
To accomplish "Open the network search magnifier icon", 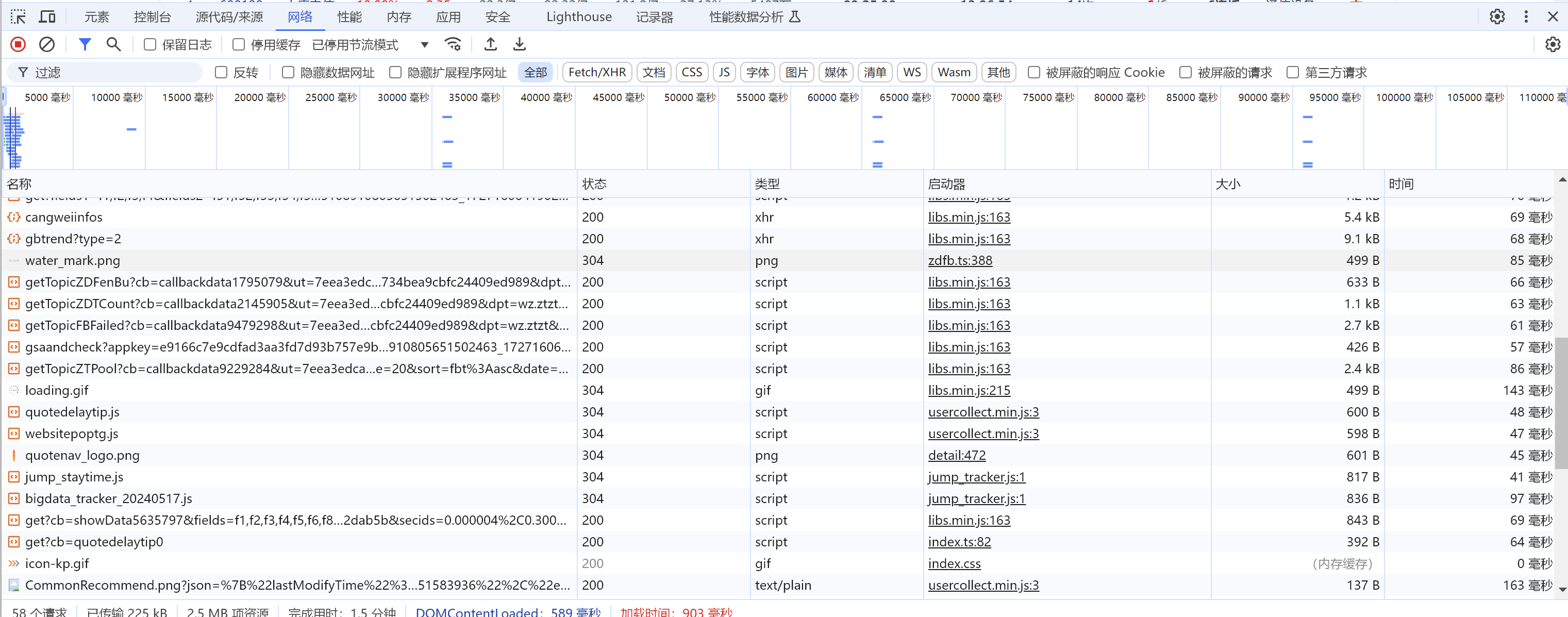I will [113, 44].
